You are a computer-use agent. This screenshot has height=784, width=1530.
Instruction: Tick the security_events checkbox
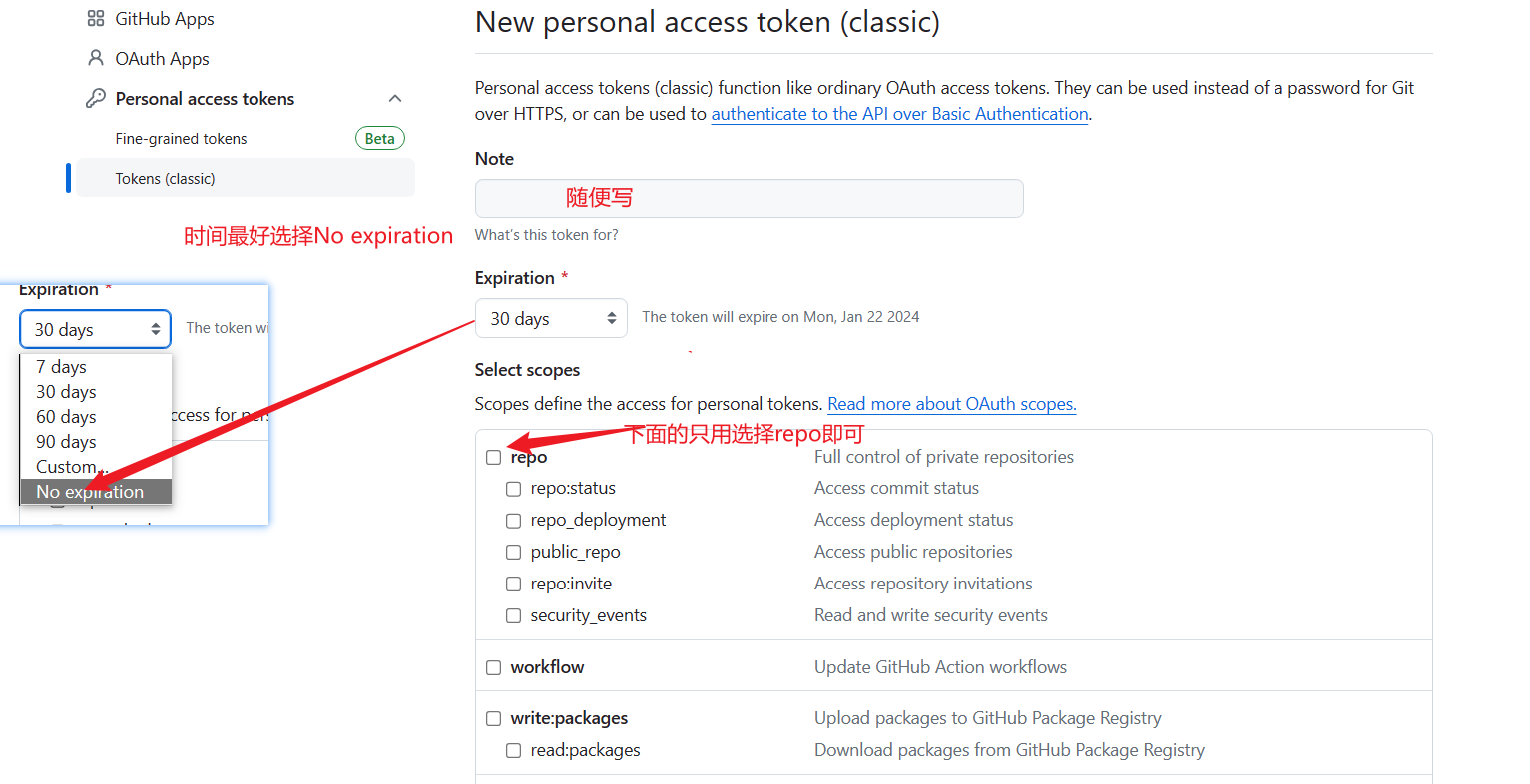click(x=513, y=615)
